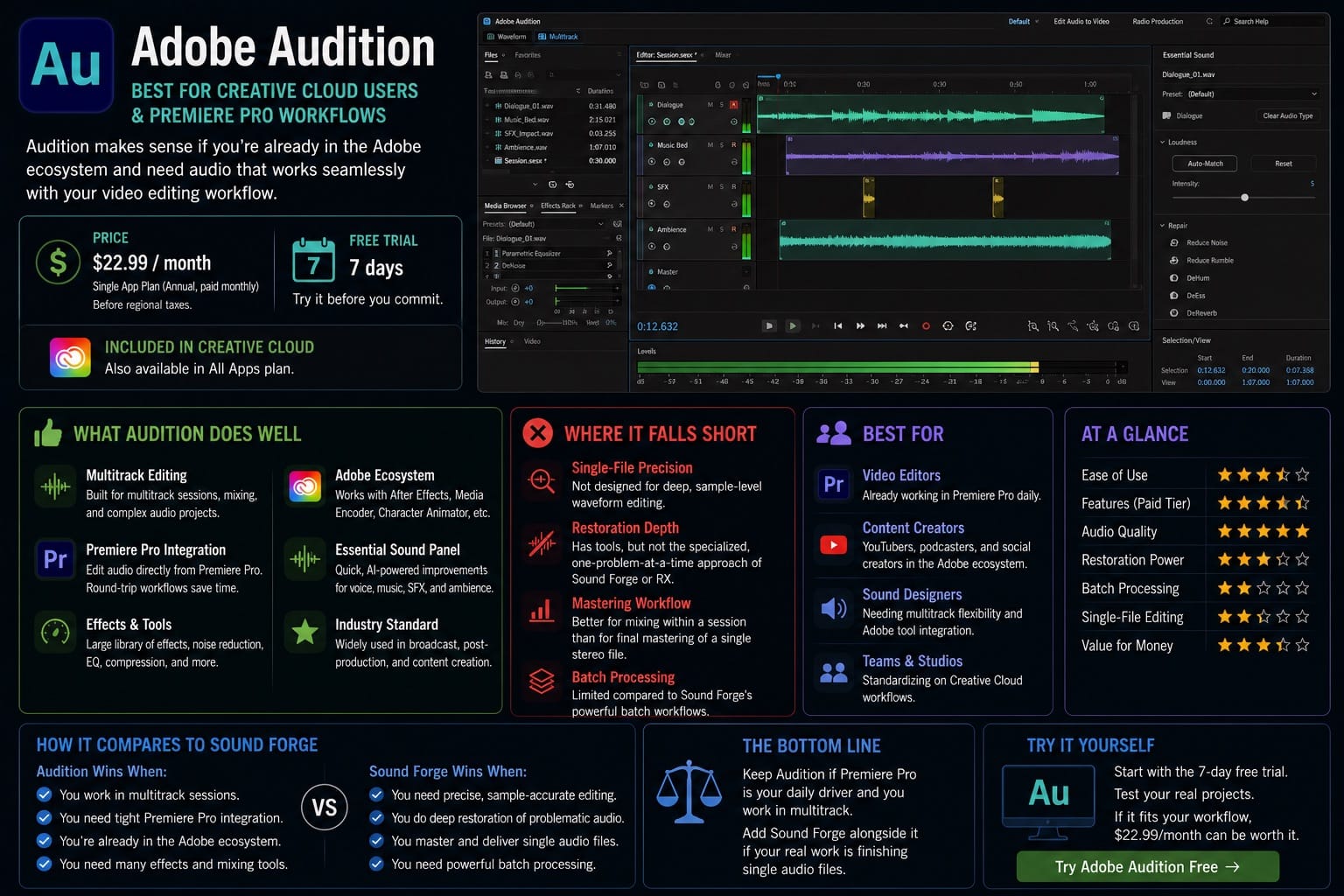Click the Auto-Match button

[x=1205, y=164]
